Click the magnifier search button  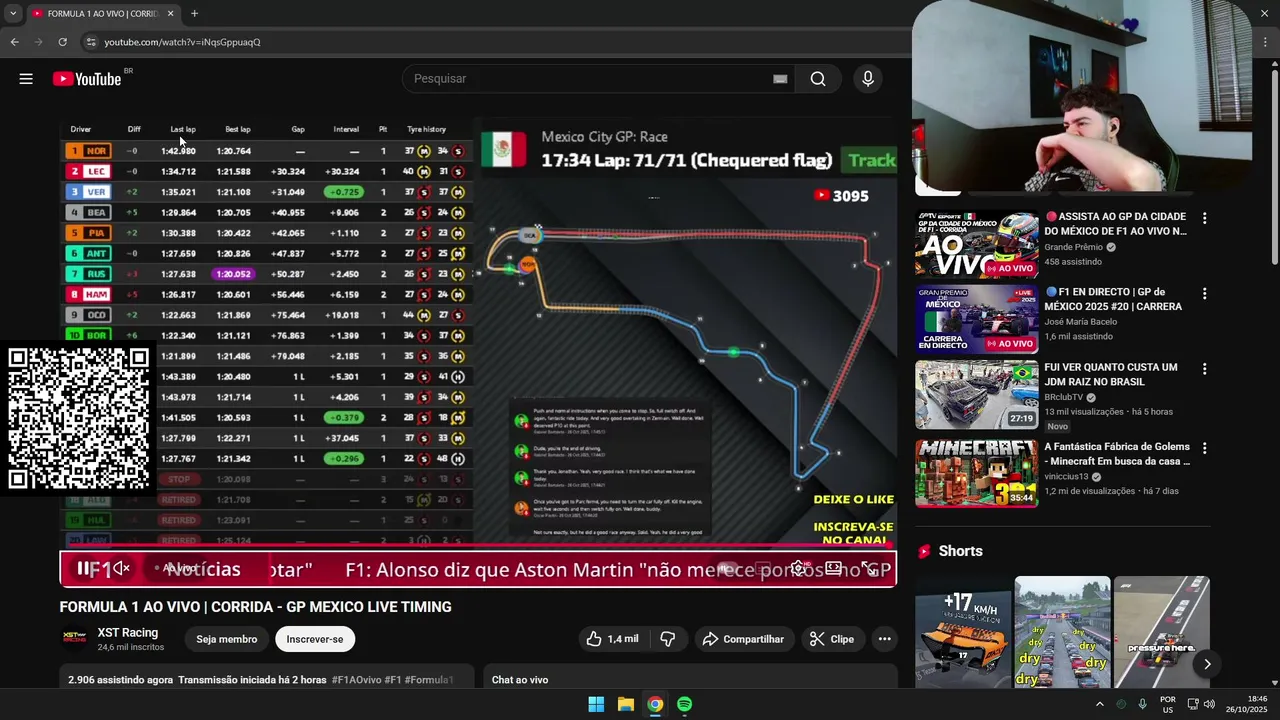(818, 79)
